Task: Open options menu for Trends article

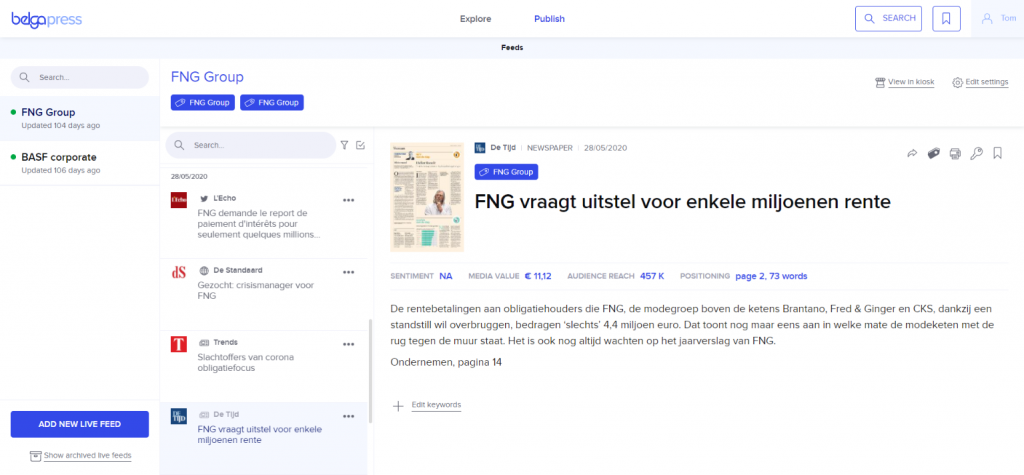Action: click(348, 344)
